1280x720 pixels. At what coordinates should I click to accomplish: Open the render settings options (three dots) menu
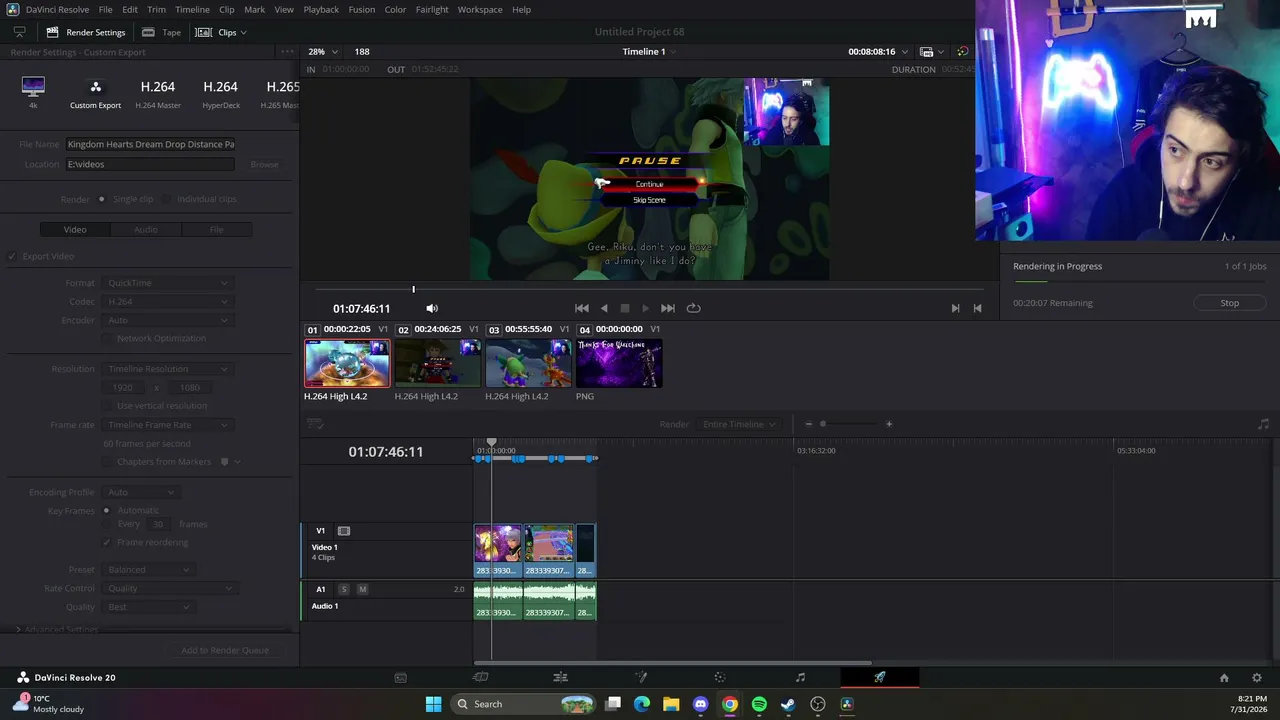pos(288,52)
